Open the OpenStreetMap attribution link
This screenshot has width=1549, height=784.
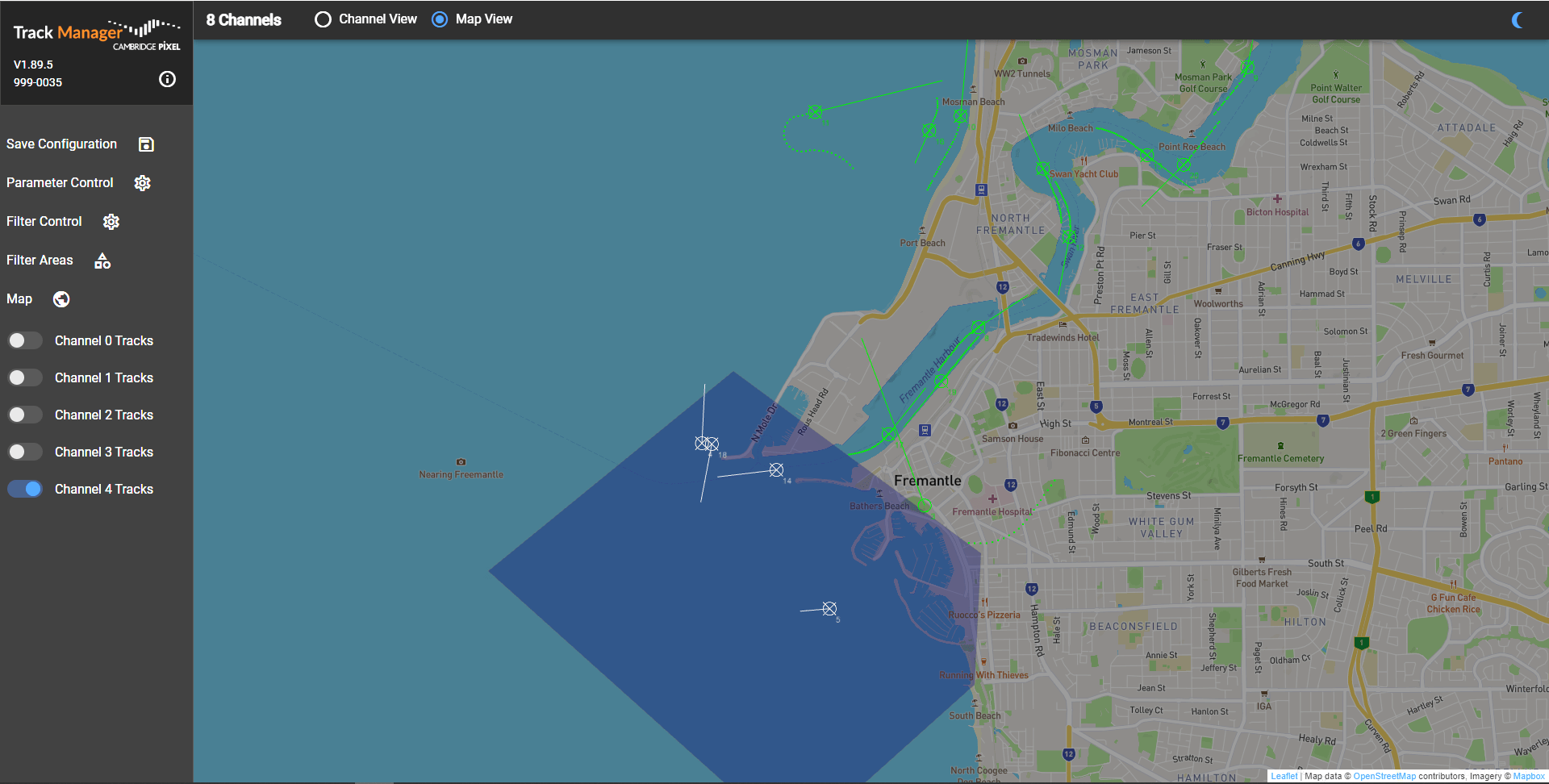[1384, 776]
